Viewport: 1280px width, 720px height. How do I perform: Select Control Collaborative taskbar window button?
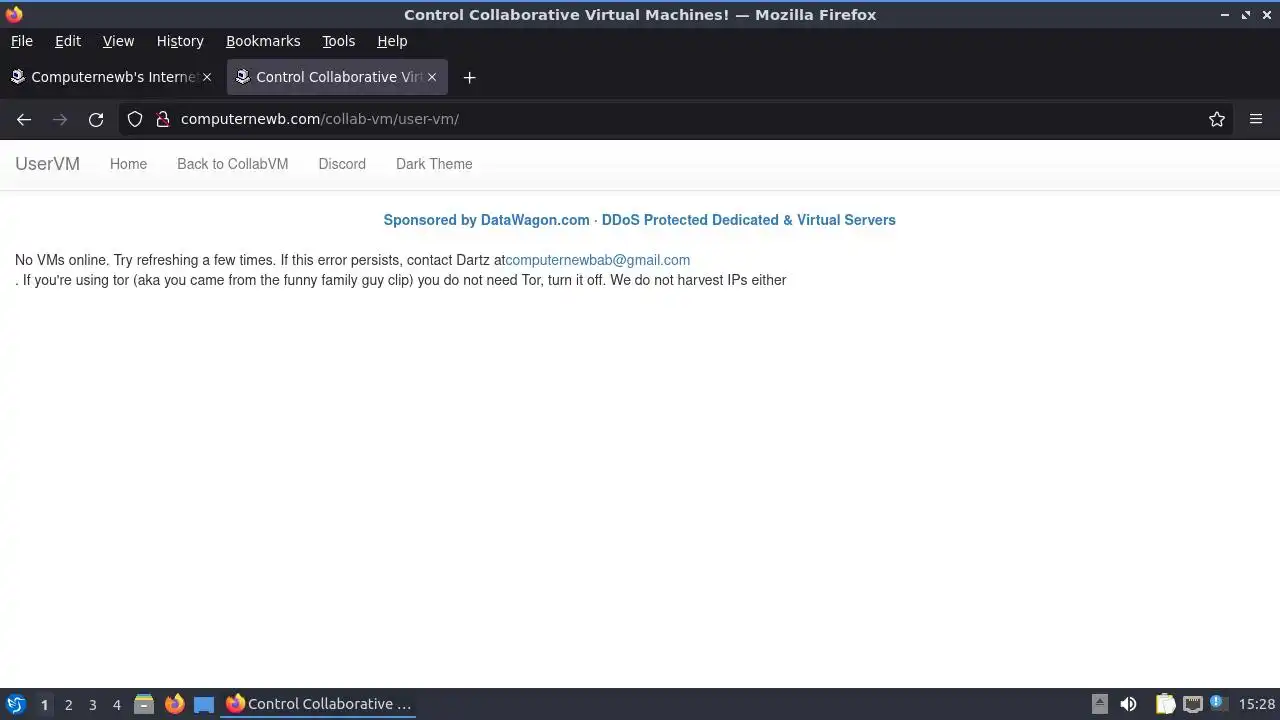(319, 704)
